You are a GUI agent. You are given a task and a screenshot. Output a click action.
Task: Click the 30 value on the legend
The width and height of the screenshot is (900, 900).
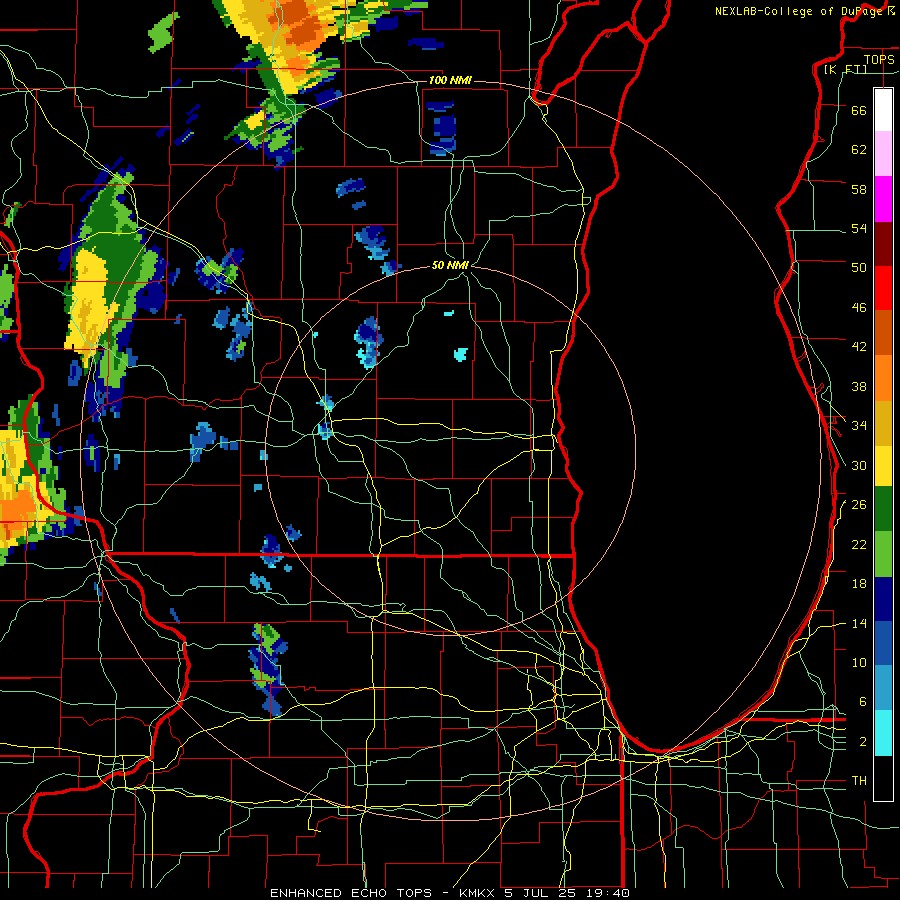click(859, 465)
